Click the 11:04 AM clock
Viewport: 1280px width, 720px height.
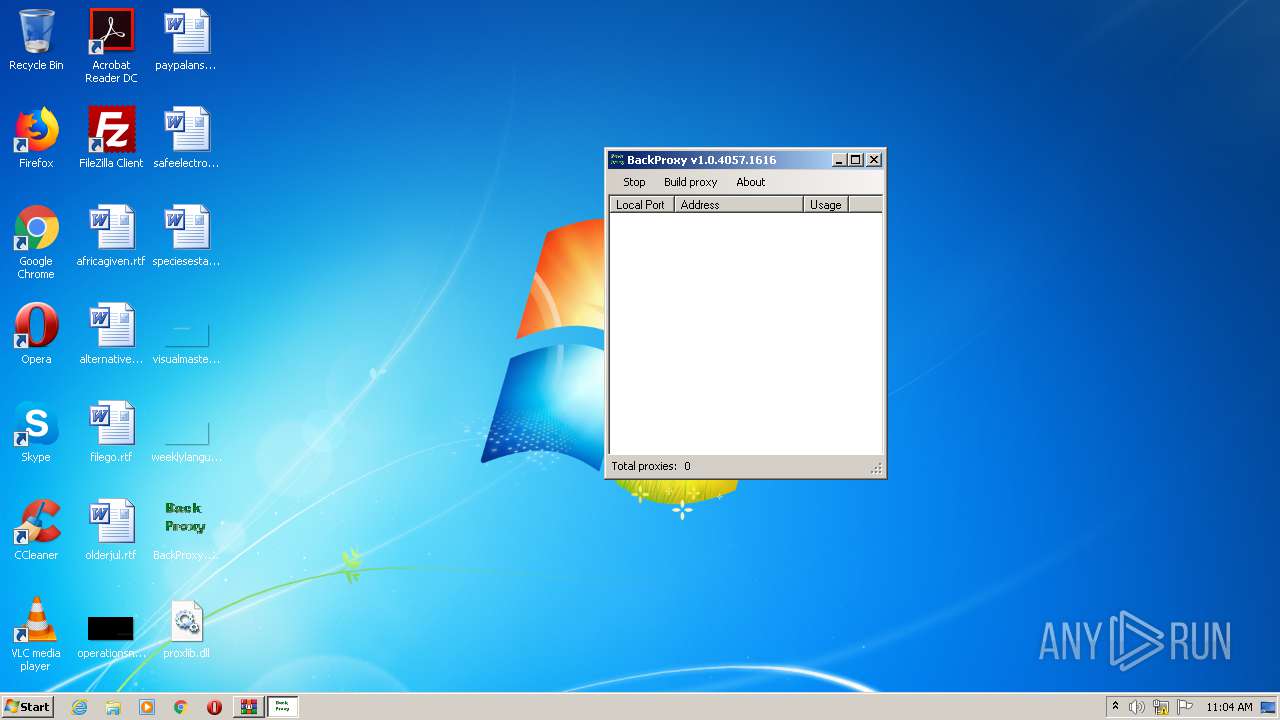point(1229,707)
